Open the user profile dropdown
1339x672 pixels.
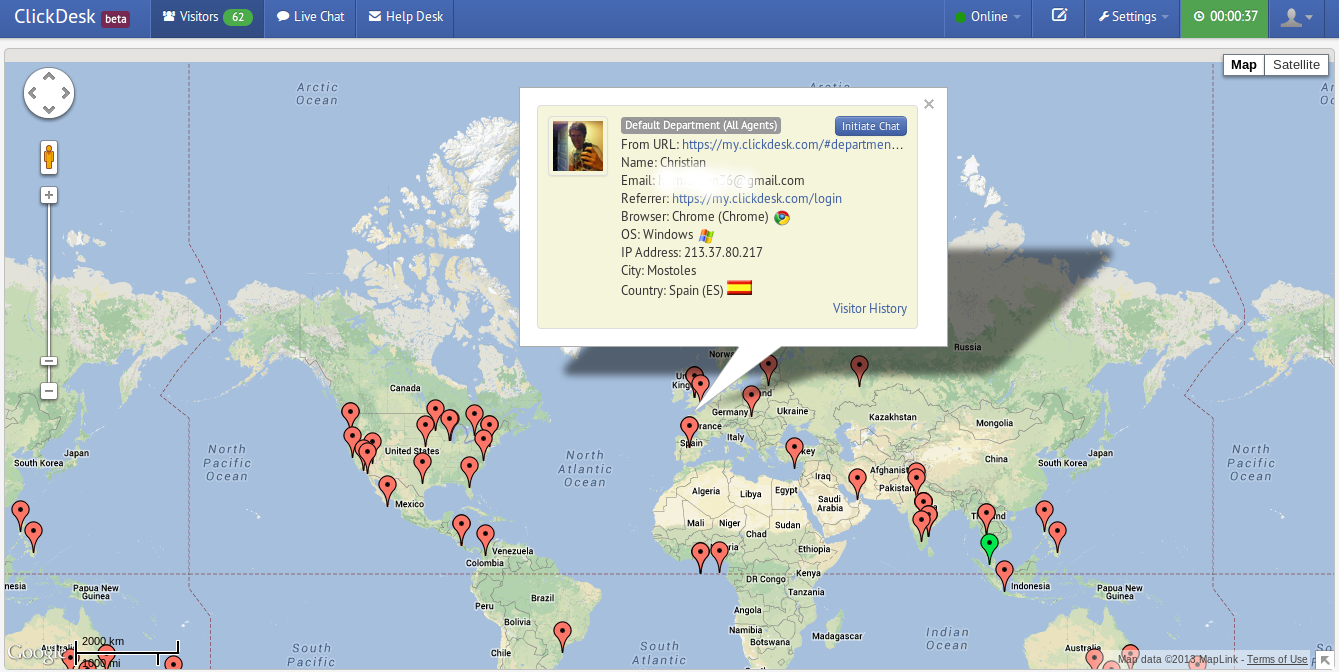click(1297, 17)
